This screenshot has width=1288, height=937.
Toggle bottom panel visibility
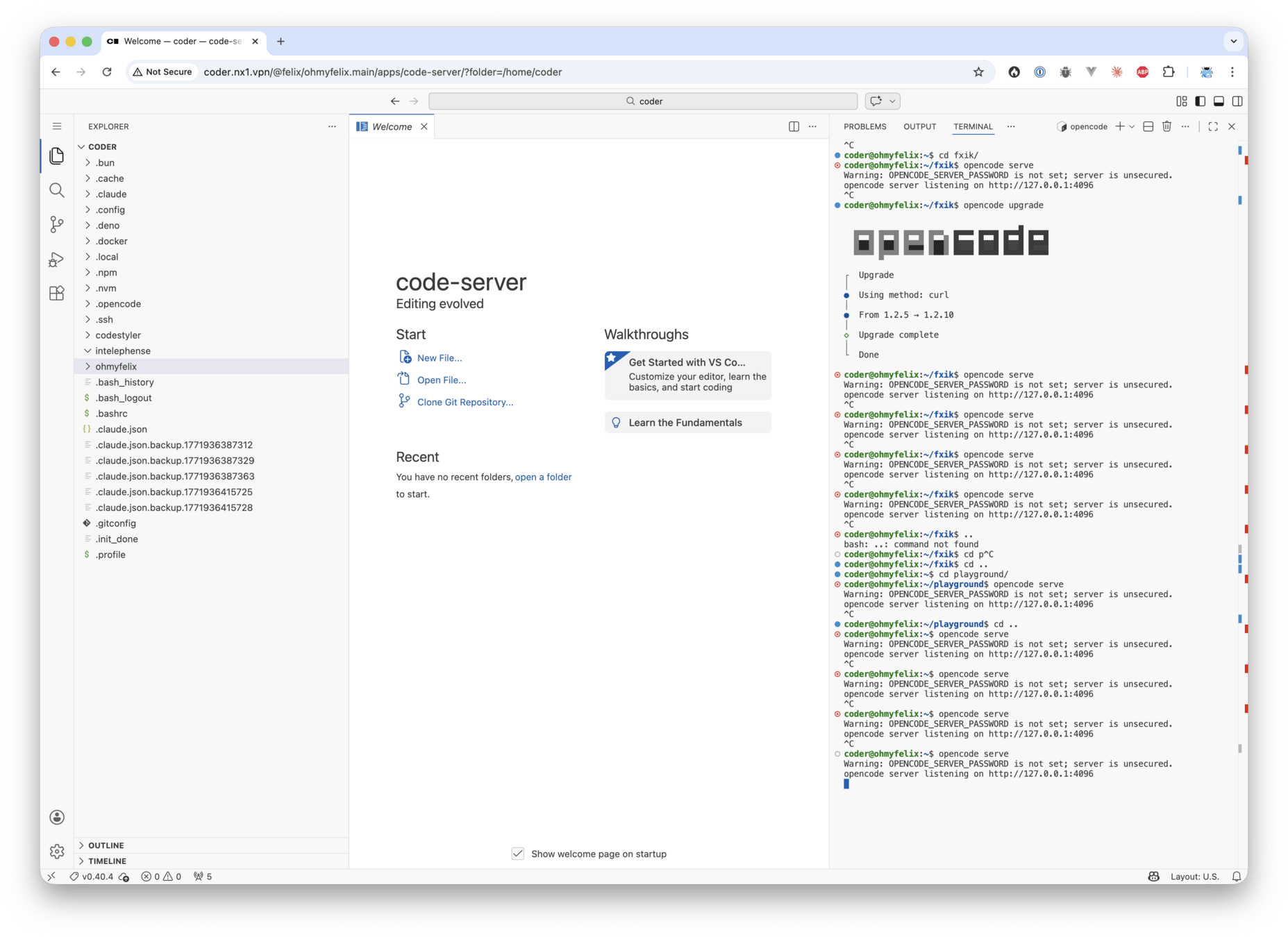(1219, 101)
